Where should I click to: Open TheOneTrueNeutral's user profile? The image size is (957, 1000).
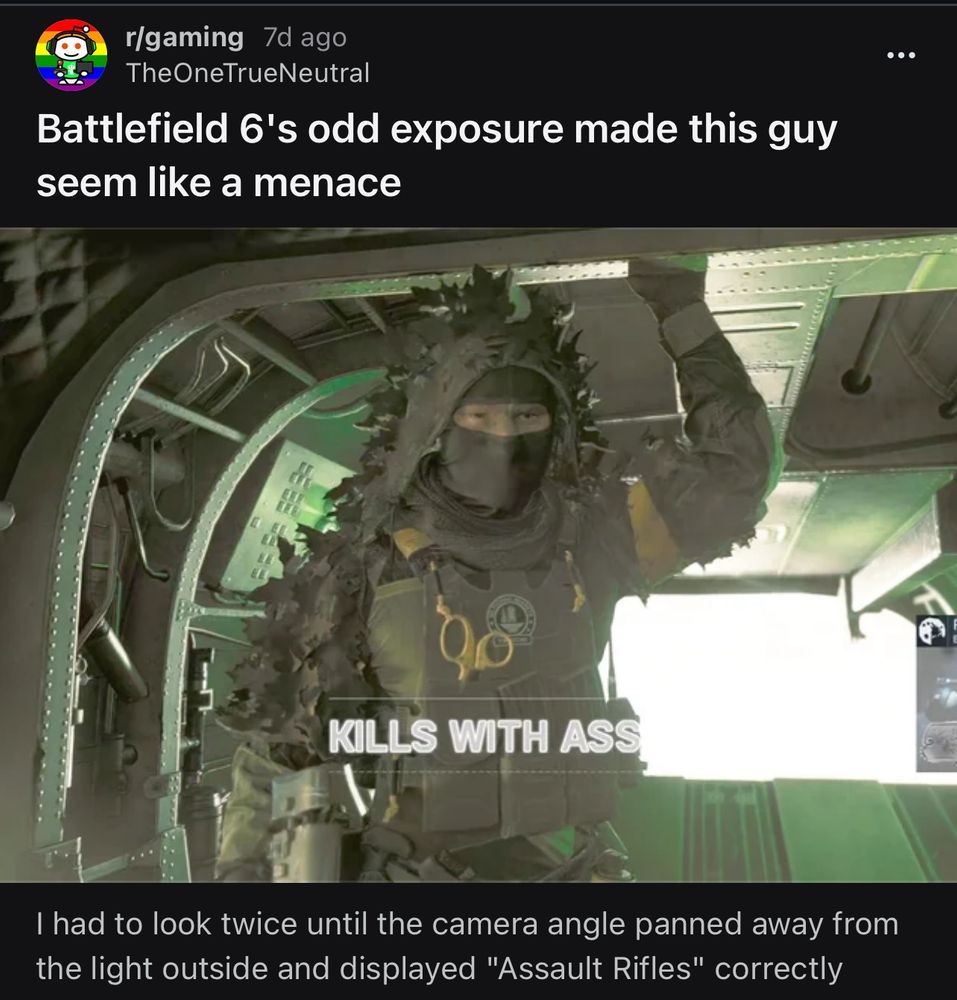click(247, 73)
